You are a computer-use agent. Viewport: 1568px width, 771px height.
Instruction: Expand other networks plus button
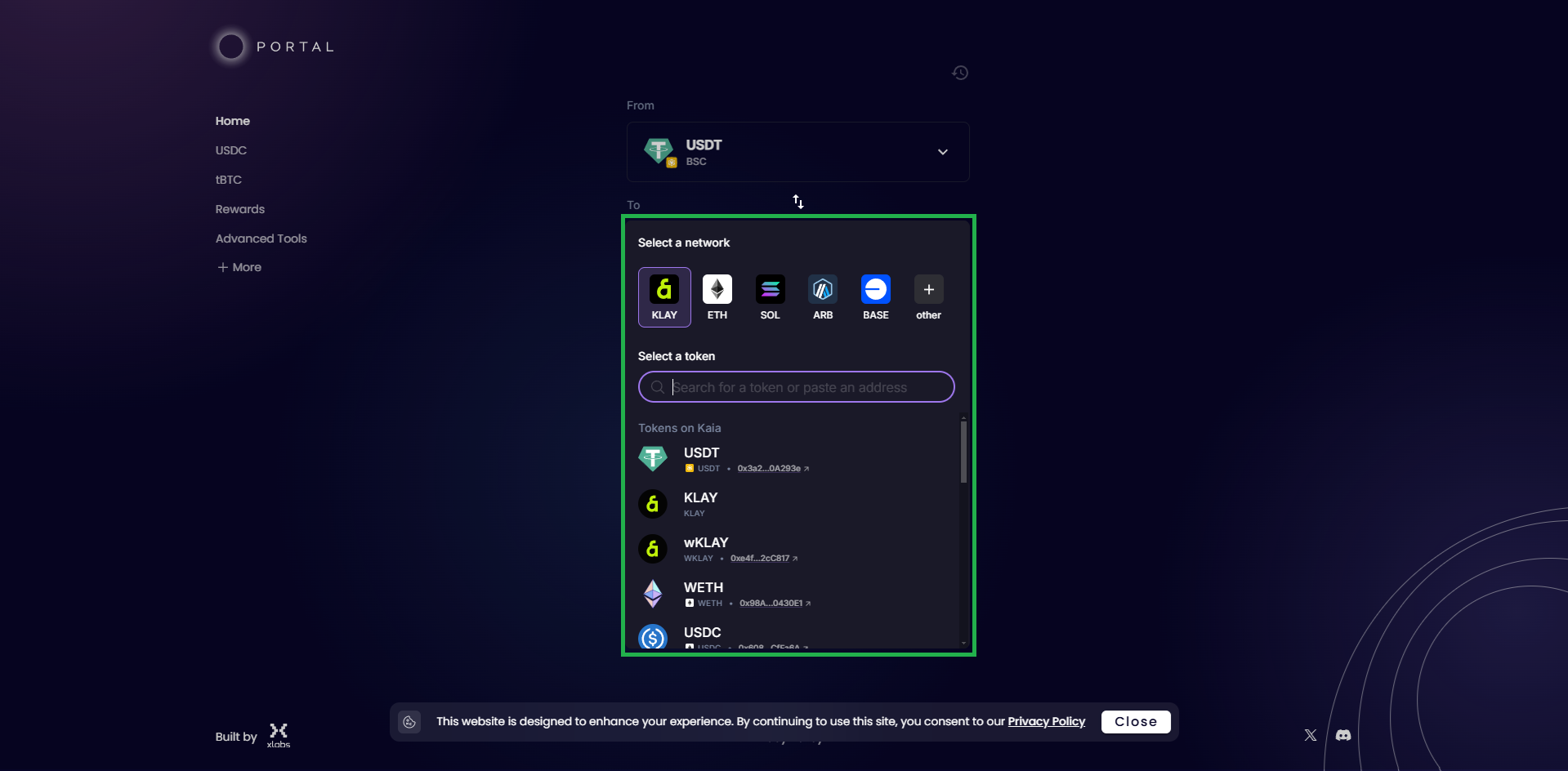[928, 296]
